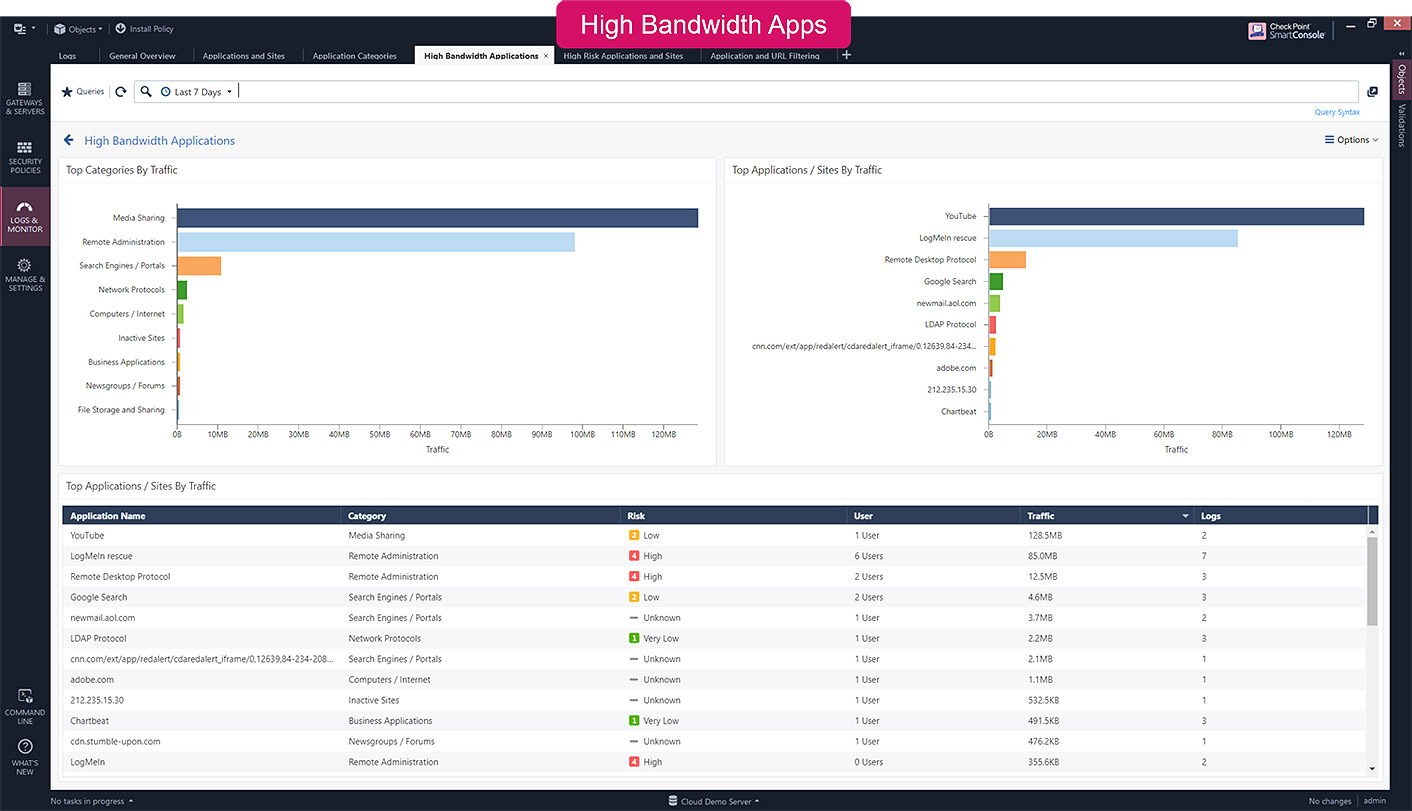Click the Search Engines / Portals bar
1412x811 pixels.
[199, 266]
